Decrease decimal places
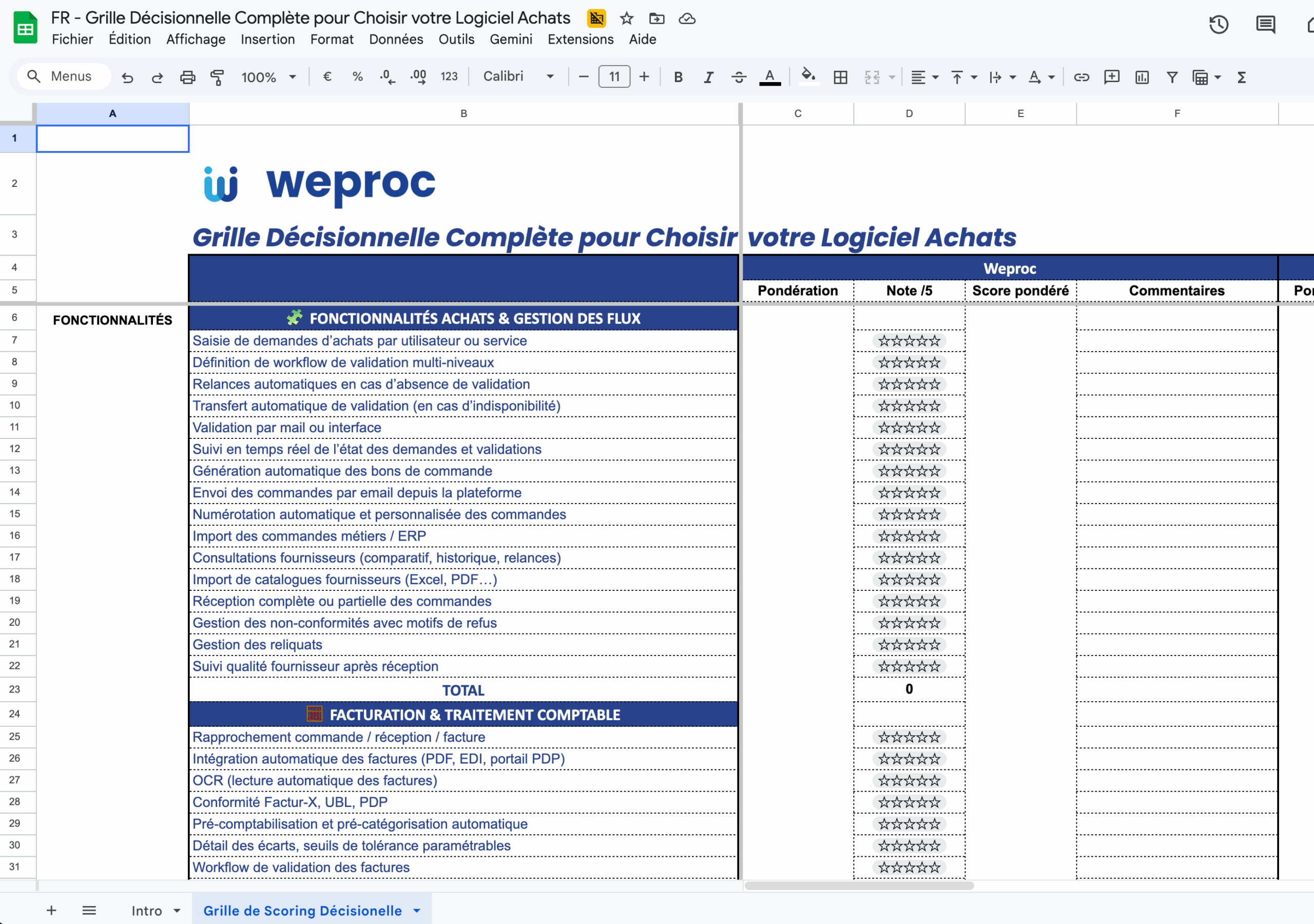1314x924 pixels. point(388,76)
